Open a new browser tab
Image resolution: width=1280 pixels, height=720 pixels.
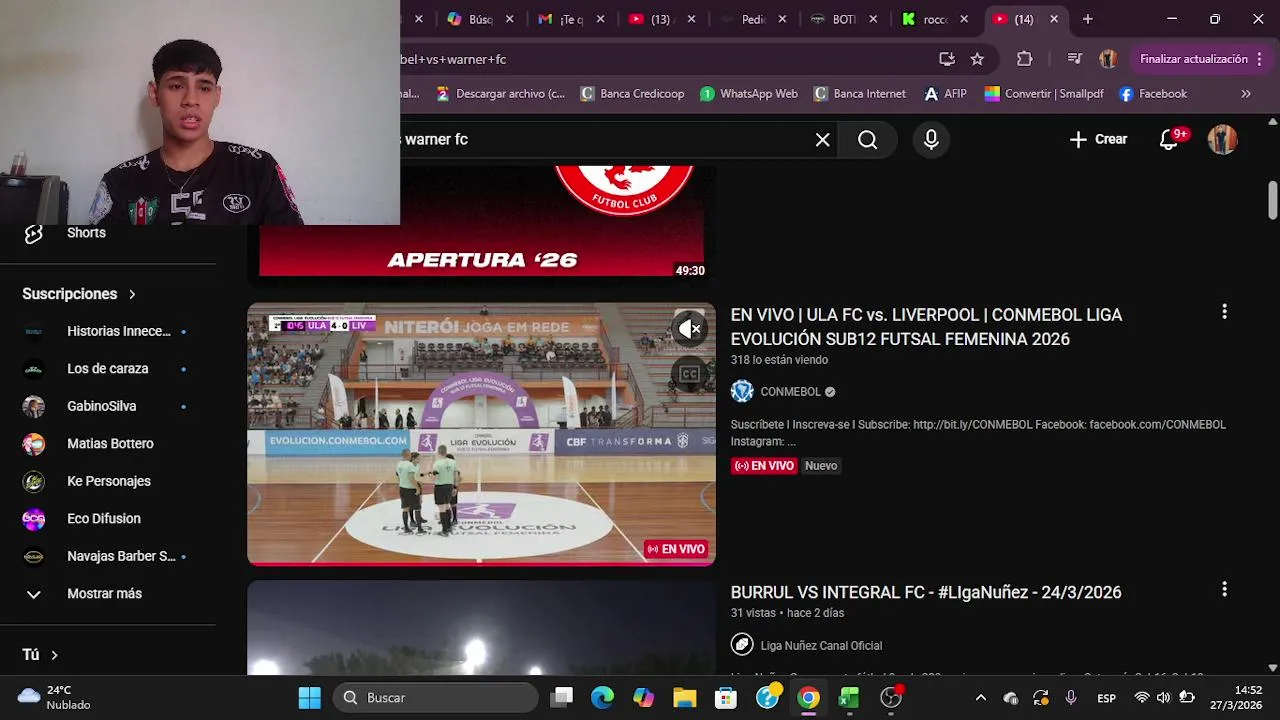point(1087,19)
